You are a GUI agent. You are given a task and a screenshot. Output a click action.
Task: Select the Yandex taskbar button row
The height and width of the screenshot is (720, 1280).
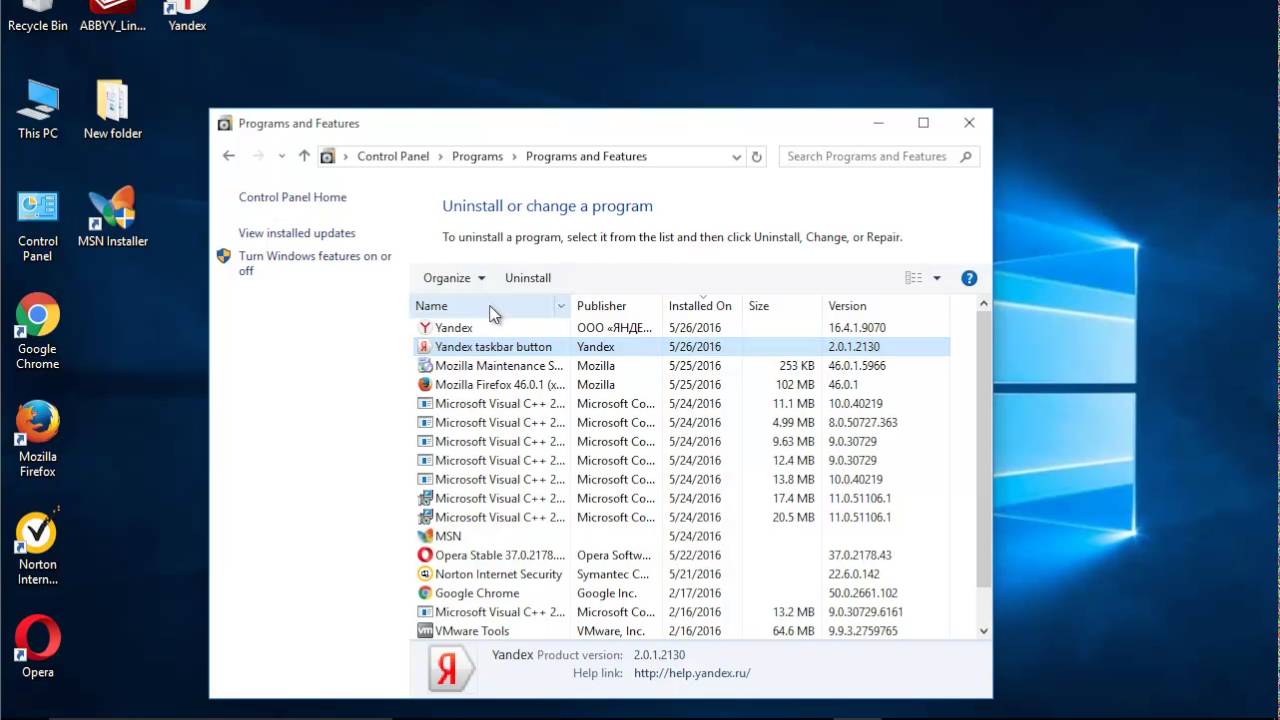coord(681,347)
